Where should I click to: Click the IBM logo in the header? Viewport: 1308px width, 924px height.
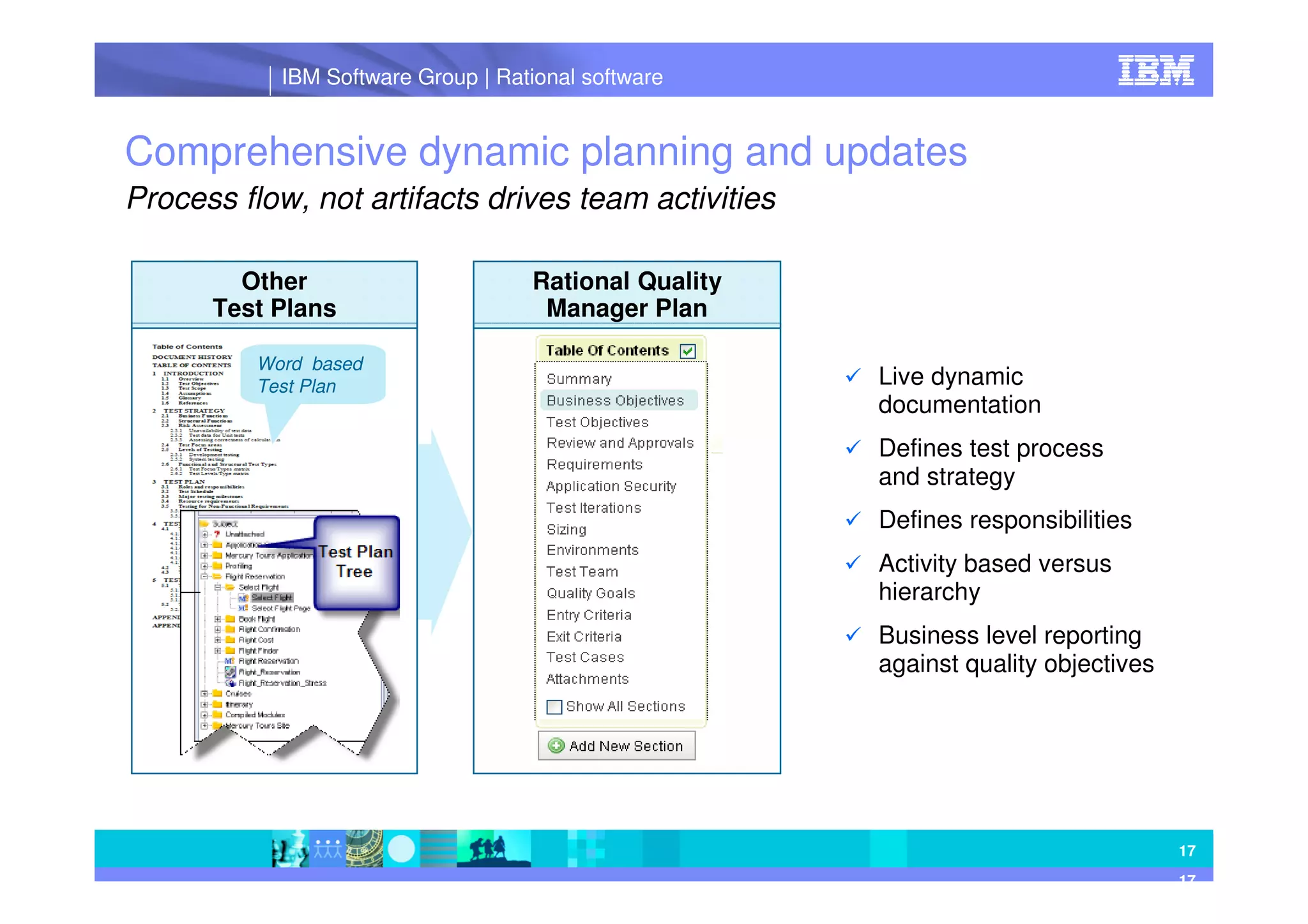click(x=1156, y=70)
